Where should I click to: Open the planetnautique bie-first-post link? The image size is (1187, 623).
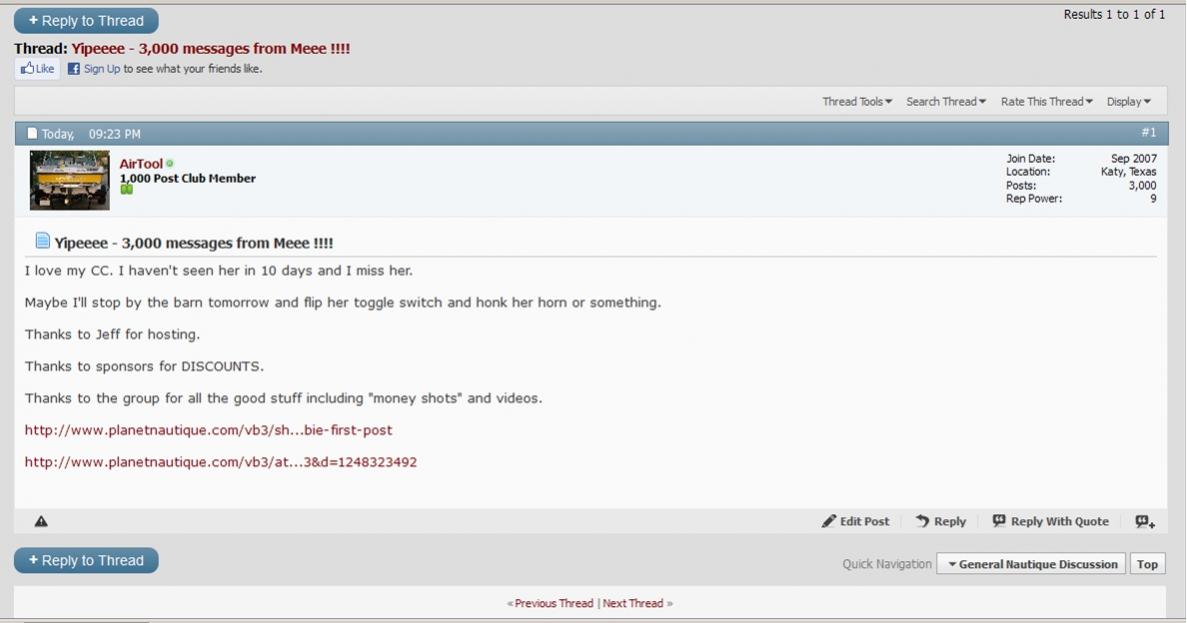(208, 430)
